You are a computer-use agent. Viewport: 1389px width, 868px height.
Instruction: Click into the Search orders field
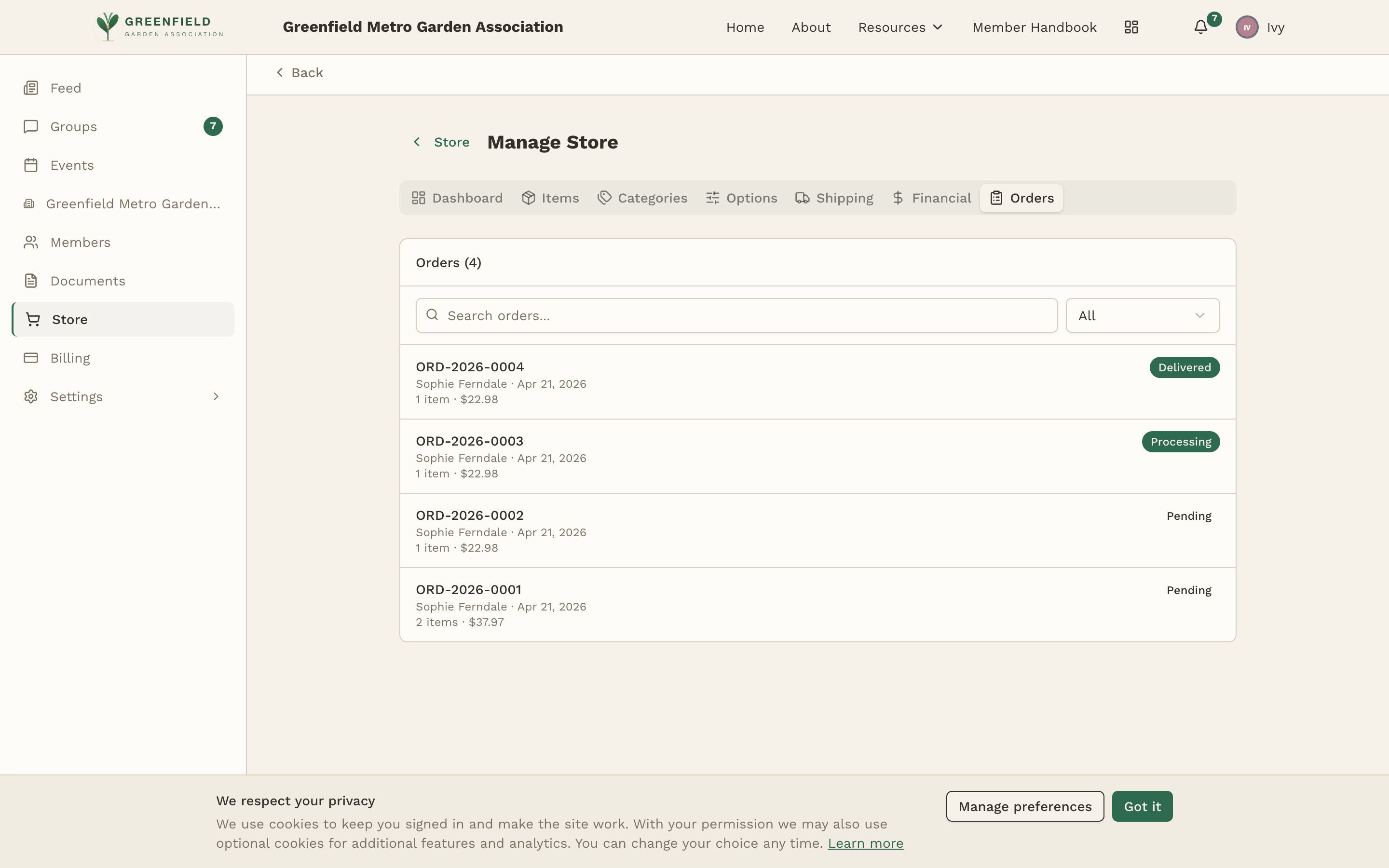pyautogui.click(x=736, y=315)
